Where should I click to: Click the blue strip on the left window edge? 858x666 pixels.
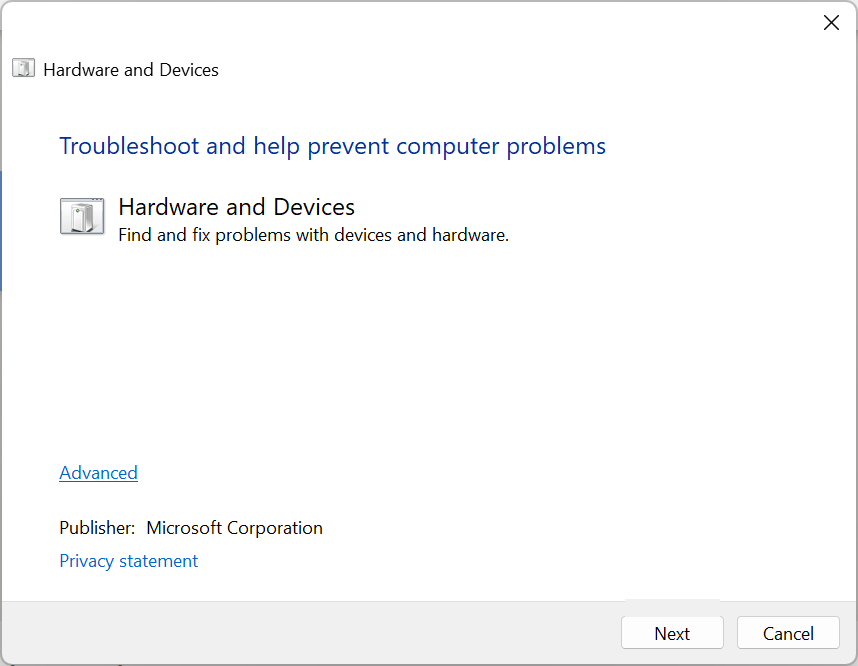1,230
